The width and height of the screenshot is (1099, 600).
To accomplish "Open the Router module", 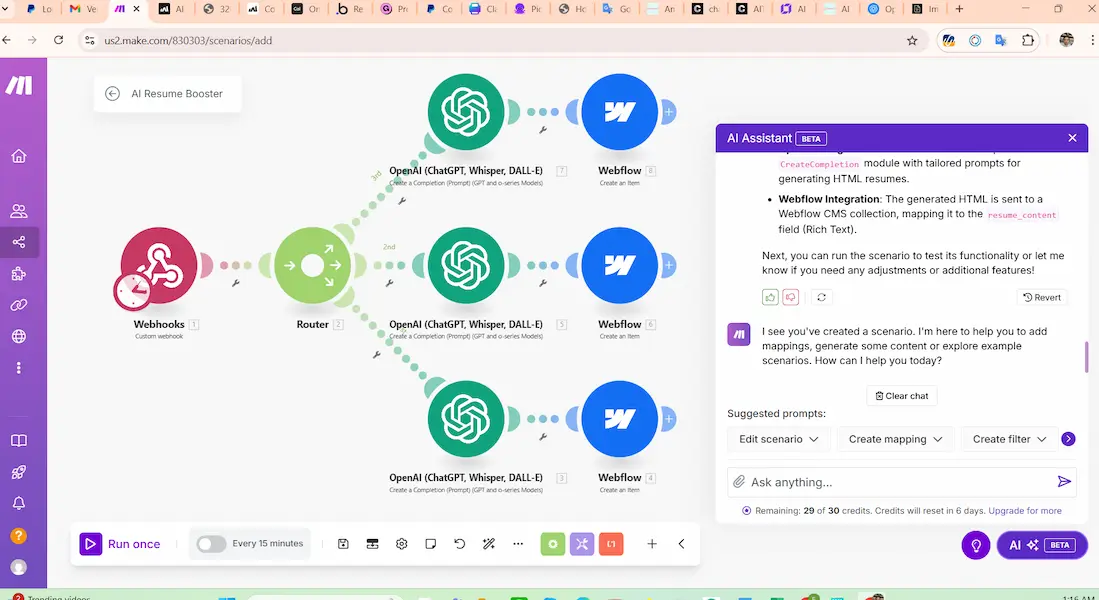I will point(313,265).
